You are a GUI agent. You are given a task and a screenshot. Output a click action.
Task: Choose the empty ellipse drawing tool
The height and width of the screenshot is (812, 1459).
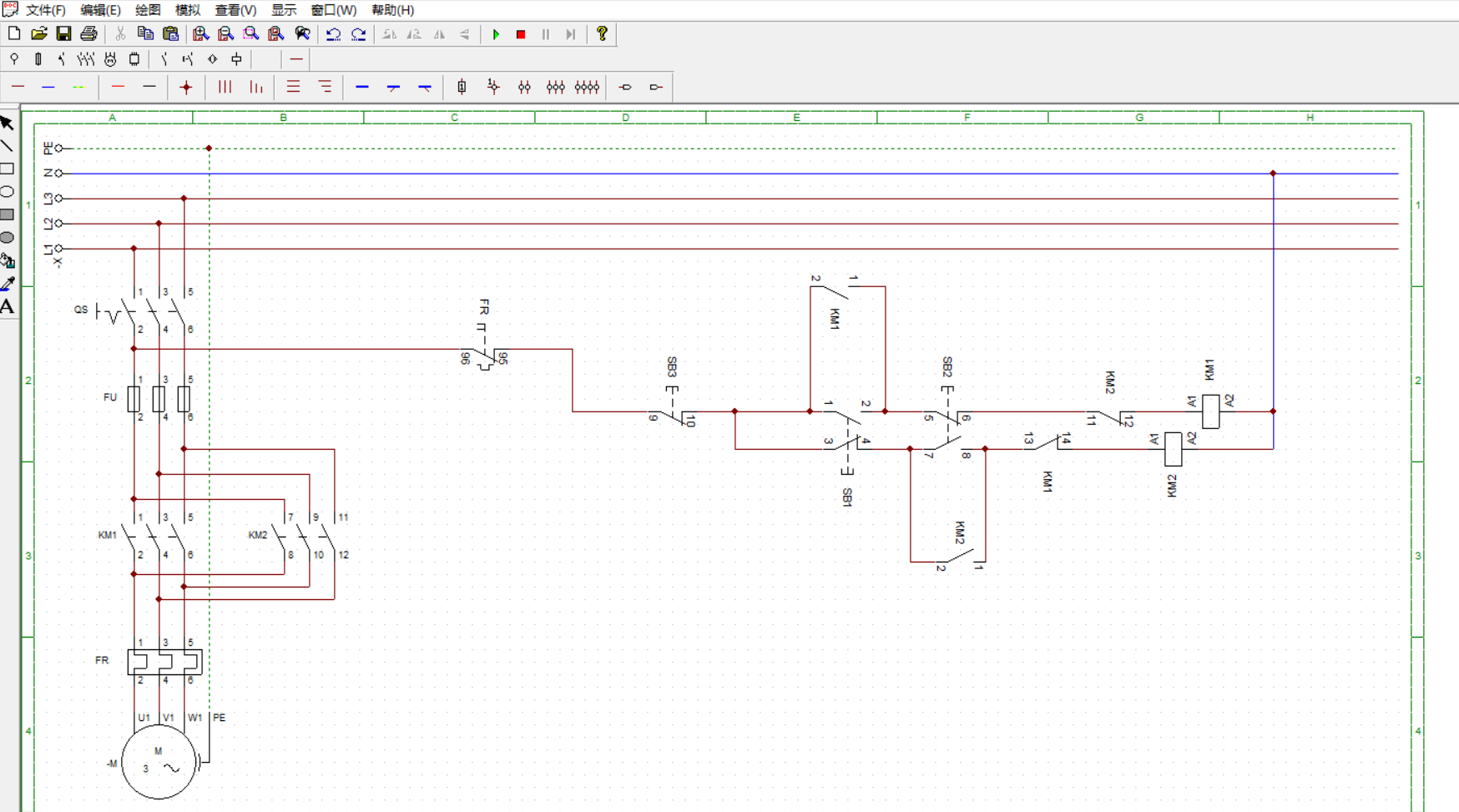tap(8, 192)
